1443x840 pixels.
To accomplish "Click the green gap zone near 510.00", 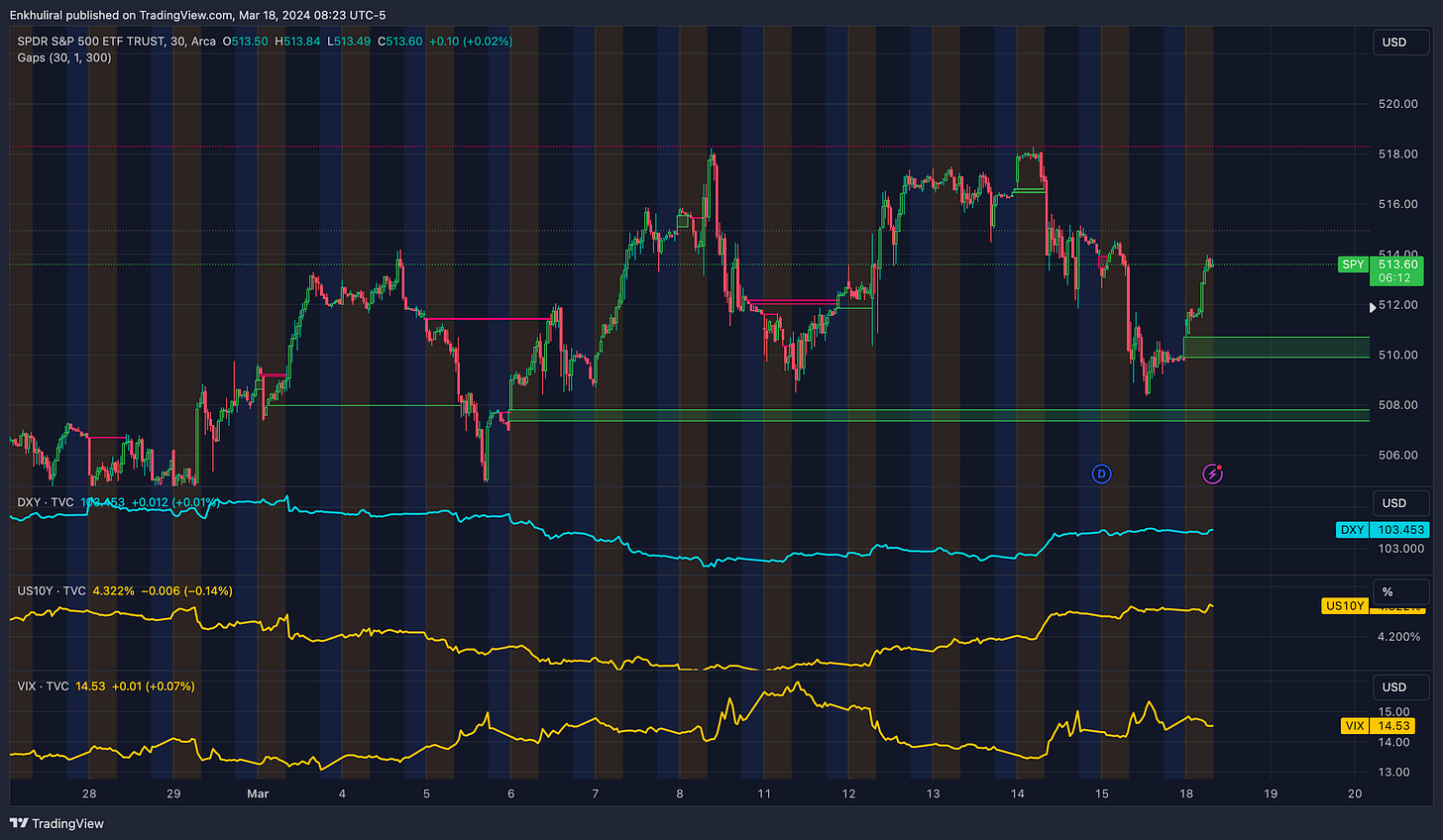I will click(x=1276, y=347).
